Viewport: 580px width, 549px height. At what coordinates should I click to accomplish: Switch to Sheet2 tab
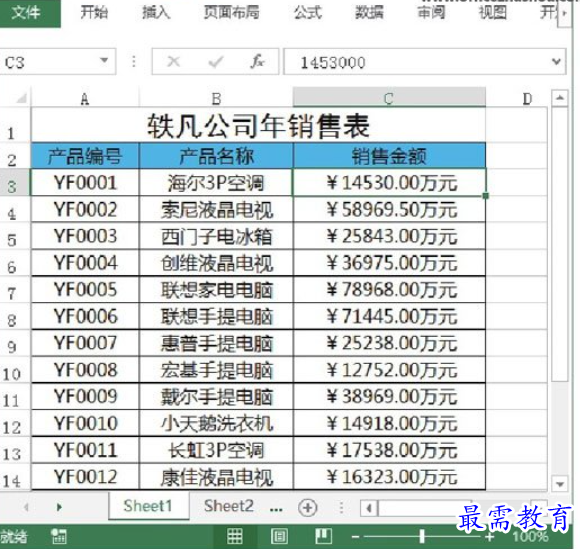point(229,506)
